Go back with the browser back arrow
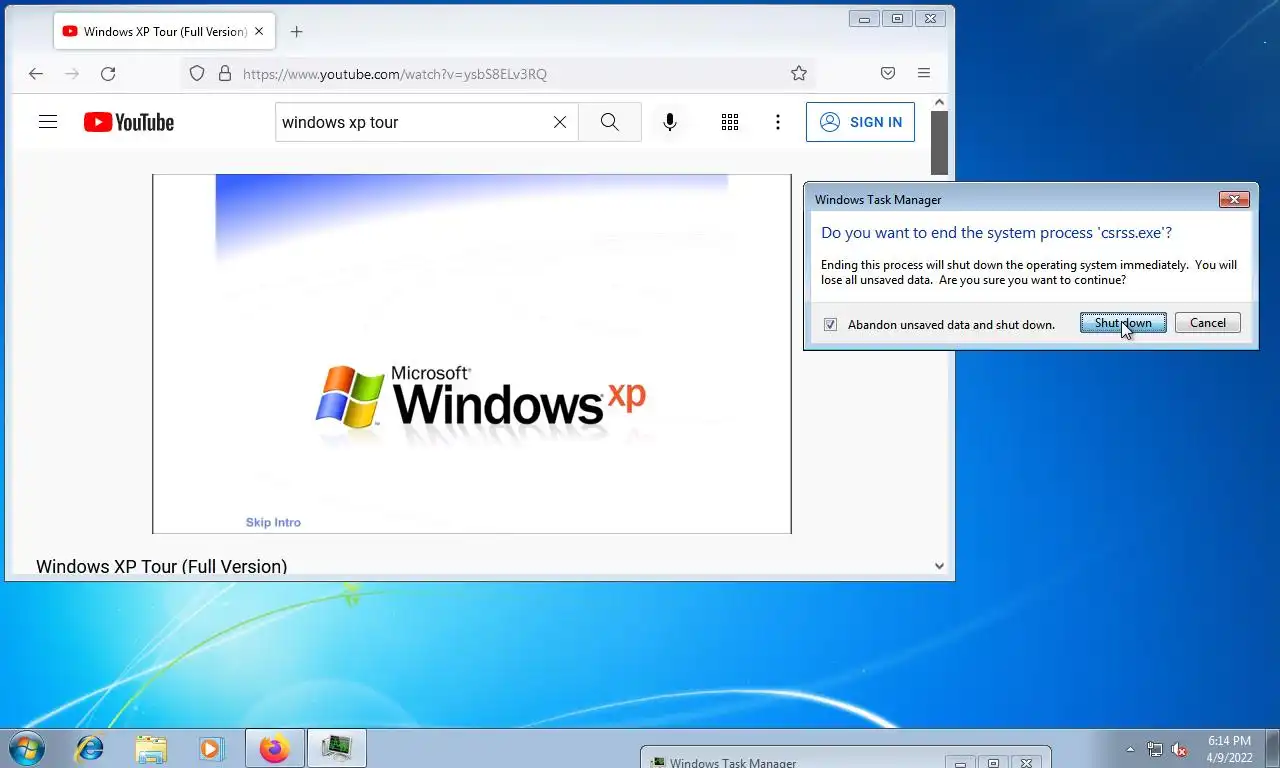The image size is (1280, 768). point(36,73)
